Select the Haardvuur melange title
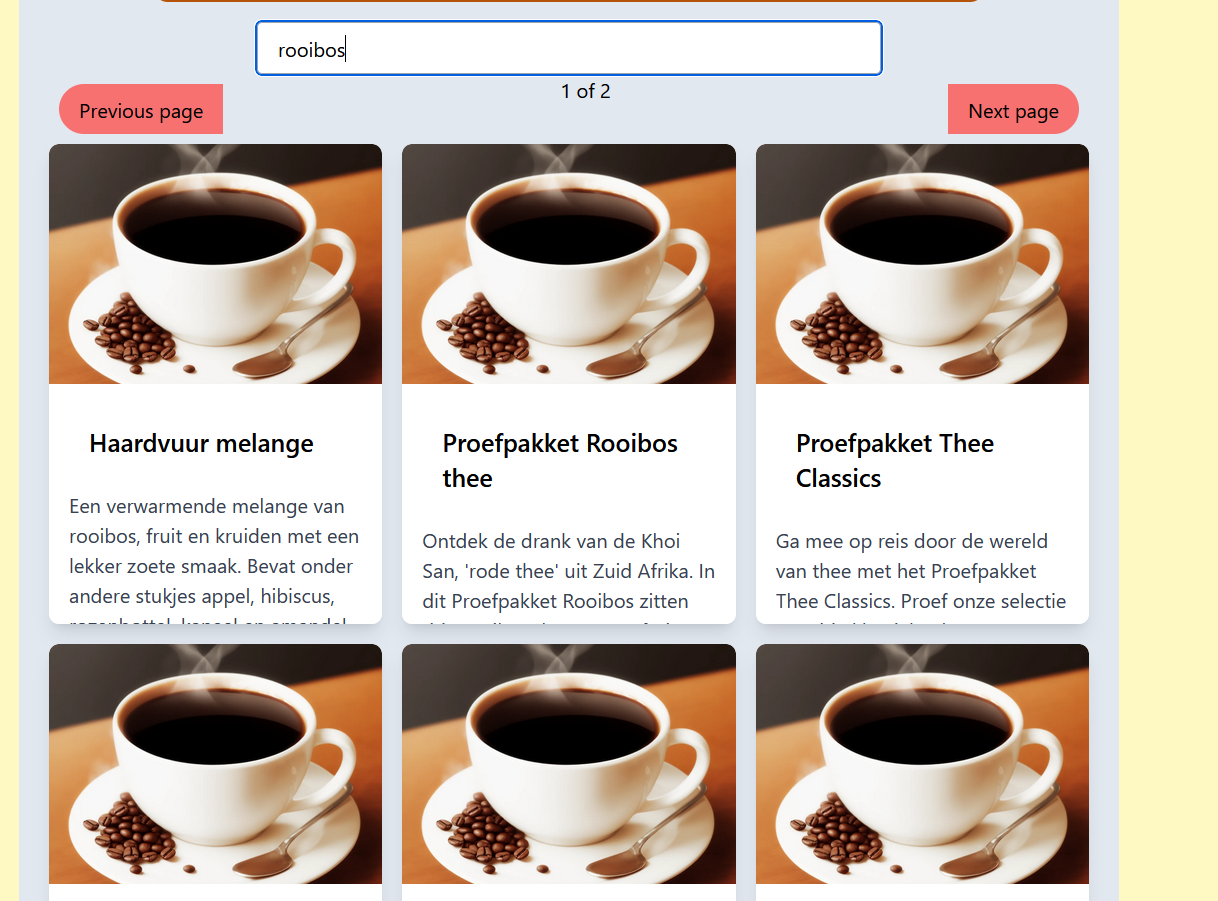 click(x=201, y=443)
